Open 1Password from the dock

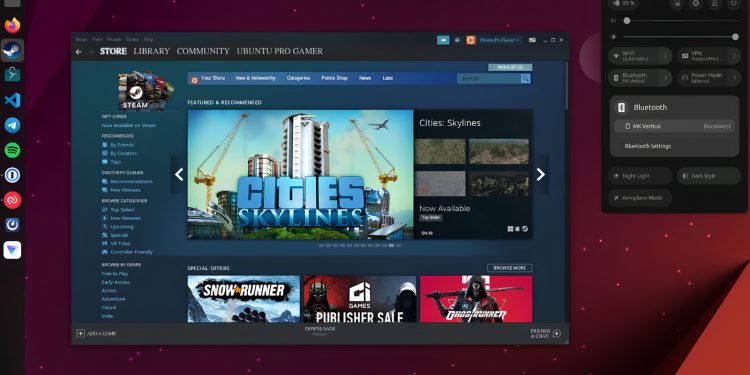tap(12, 175)
